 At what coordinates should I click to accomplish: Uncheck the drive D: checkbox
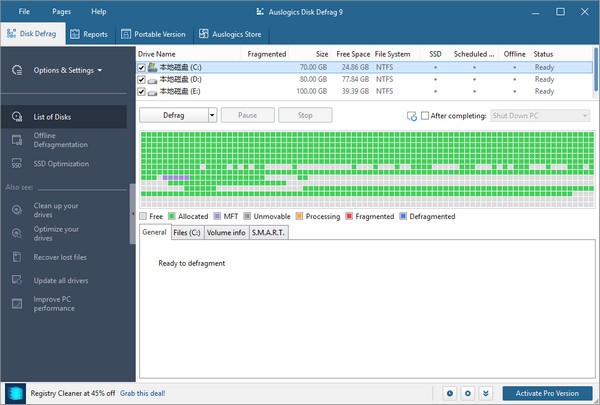click(x=142, y=80)
